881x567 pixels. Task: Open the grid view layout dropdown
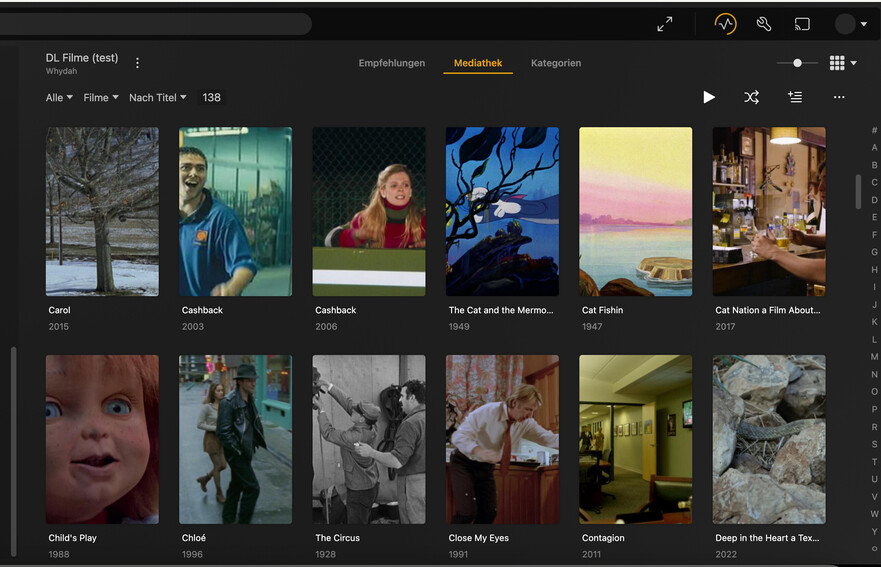(x=843, y=63)
